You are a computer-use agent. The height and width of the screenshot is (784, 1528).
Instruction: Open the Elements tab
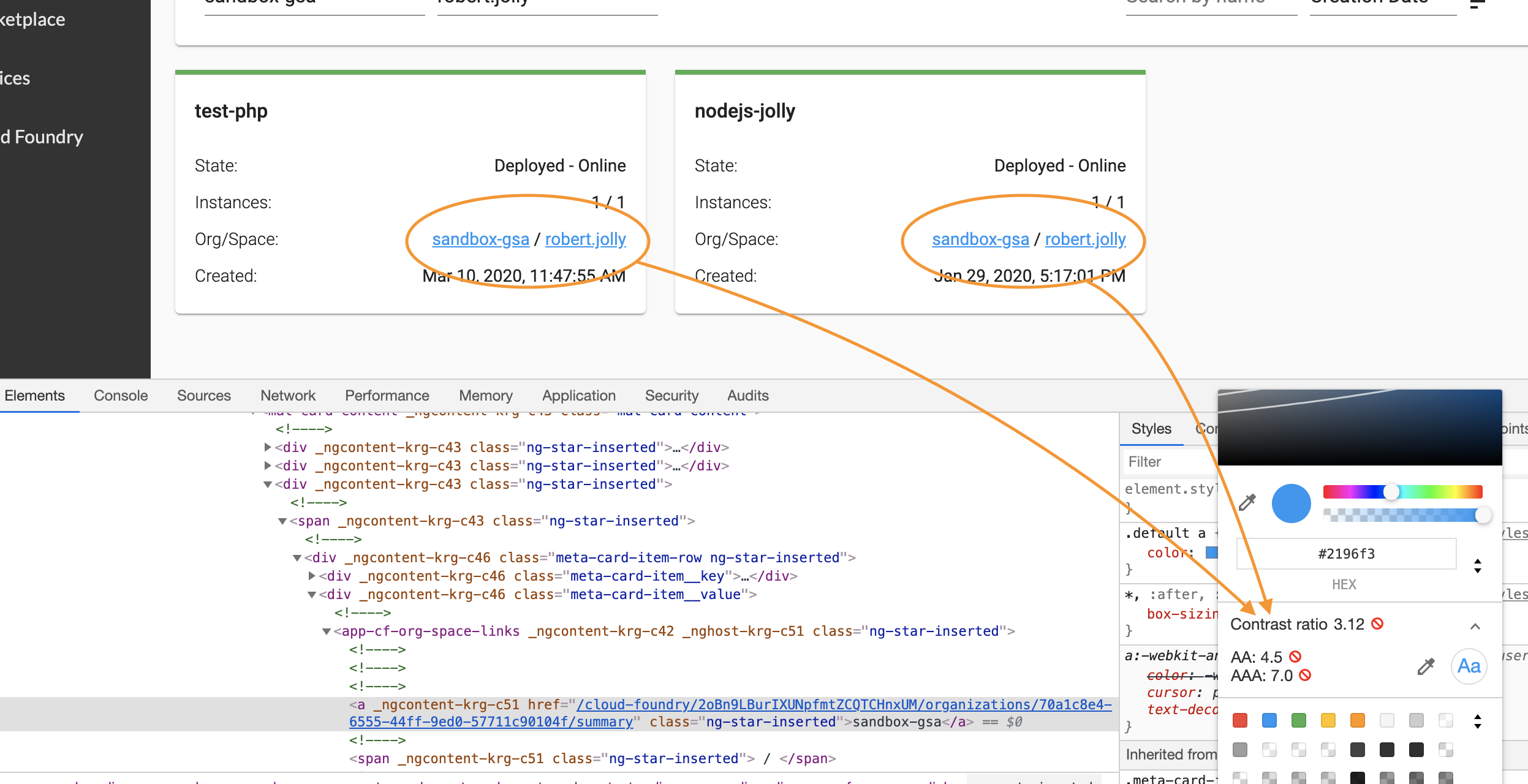coord(34,396)
